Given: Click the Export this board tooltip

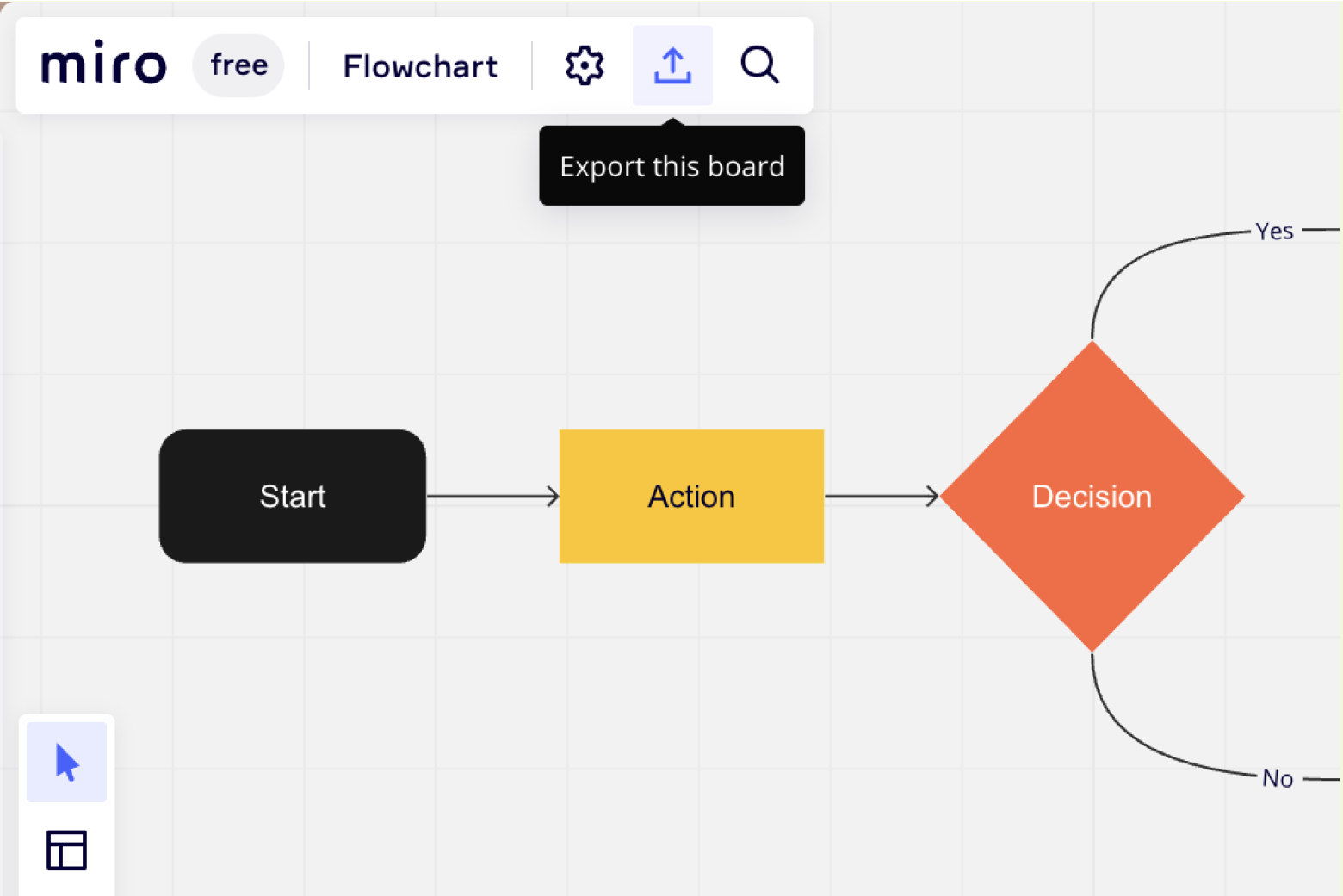Looking at the screenshot, I should pyautogui.click(x=671, y=165).
